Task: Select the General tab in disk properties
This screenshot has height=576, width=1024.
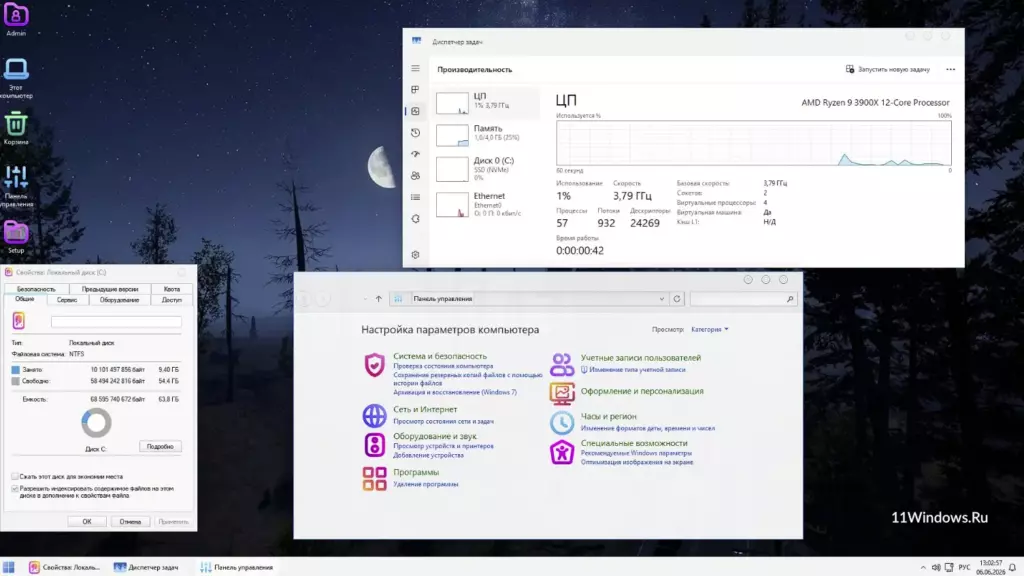Action: tap(25, 299)
